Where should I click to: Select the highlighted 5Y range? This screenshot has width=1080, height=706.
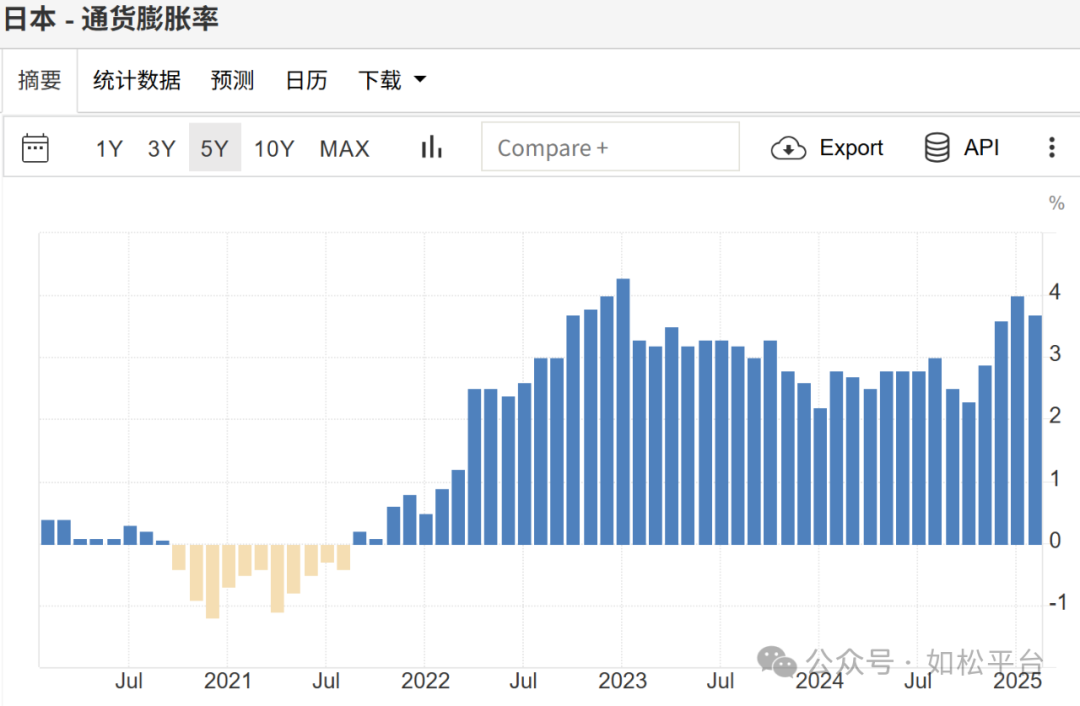point(215,147)
